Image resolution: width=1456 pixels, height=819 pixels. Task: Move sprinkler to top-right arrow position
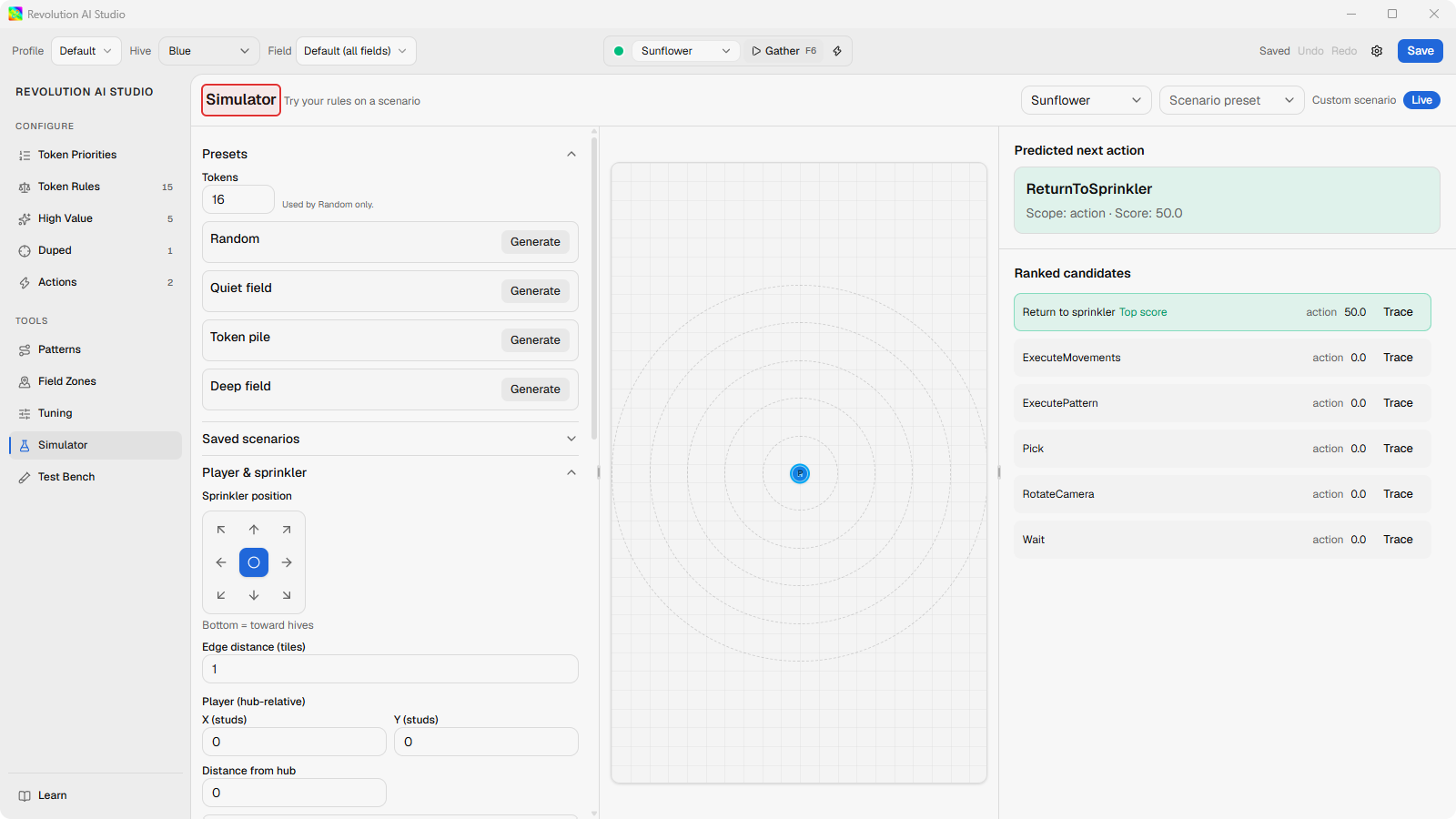pyautogui.click(x=287, y=530)
